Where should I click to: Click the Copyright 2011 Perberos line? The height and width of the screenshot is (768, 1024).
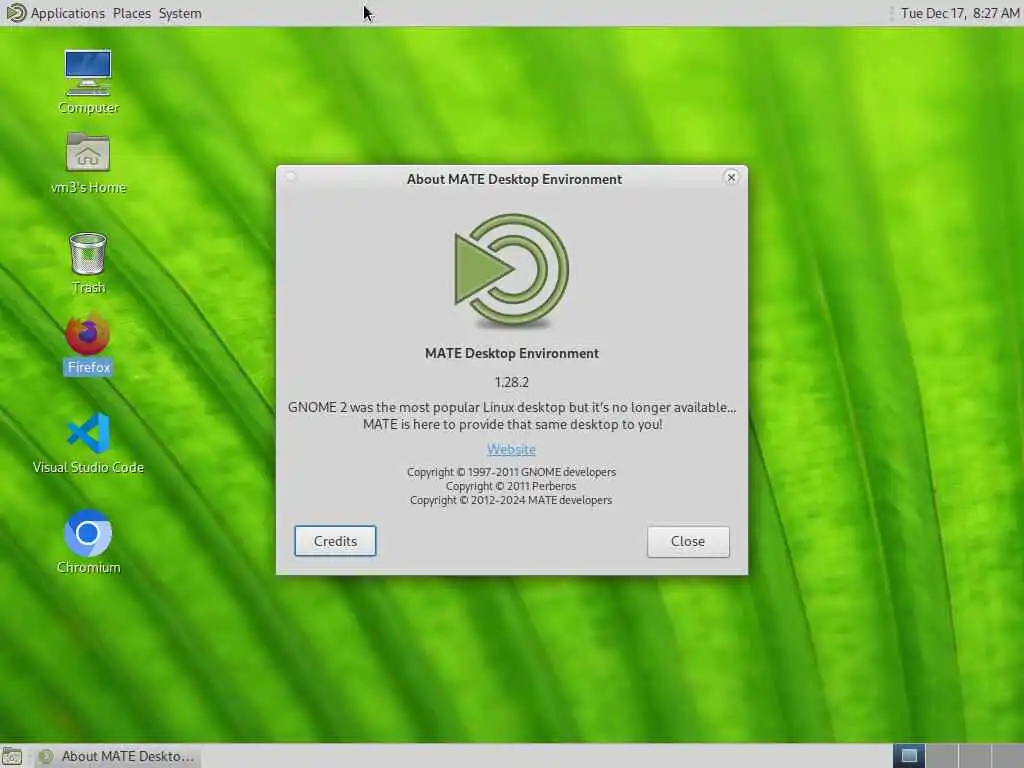pos(511,486)
